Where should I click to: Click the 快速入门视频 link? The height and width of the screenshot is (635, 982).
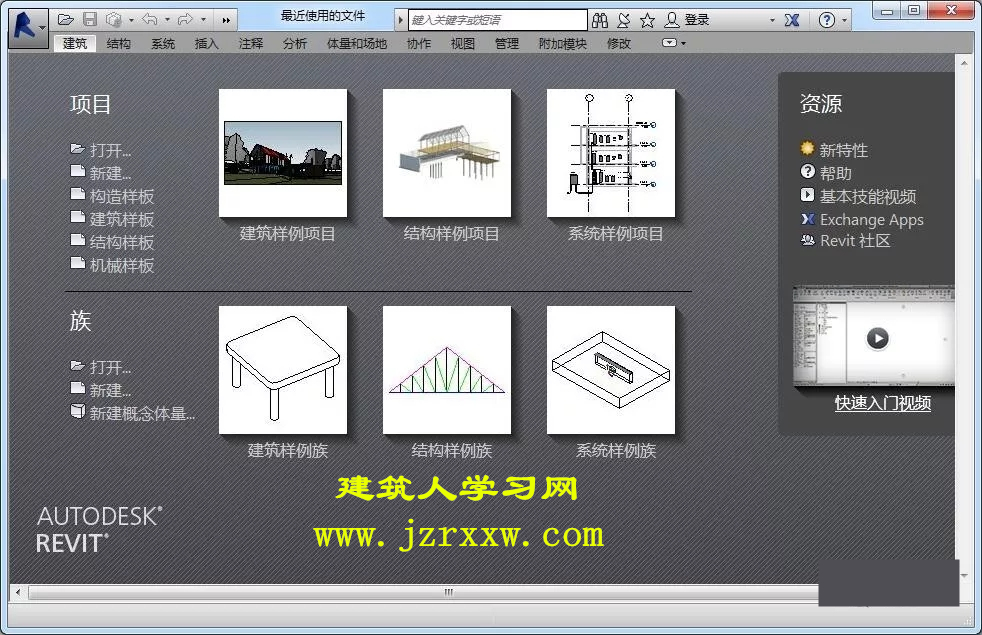coord(883,403)
